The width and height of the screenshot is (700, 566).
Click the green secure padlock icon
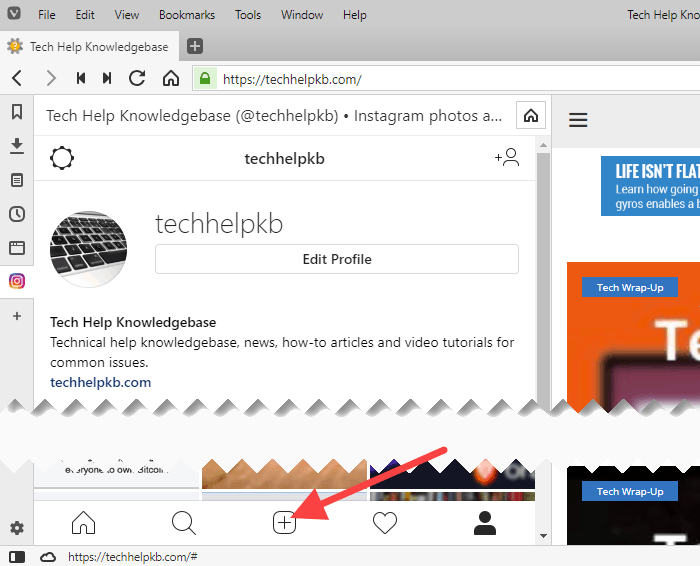[x=205, y=79]
